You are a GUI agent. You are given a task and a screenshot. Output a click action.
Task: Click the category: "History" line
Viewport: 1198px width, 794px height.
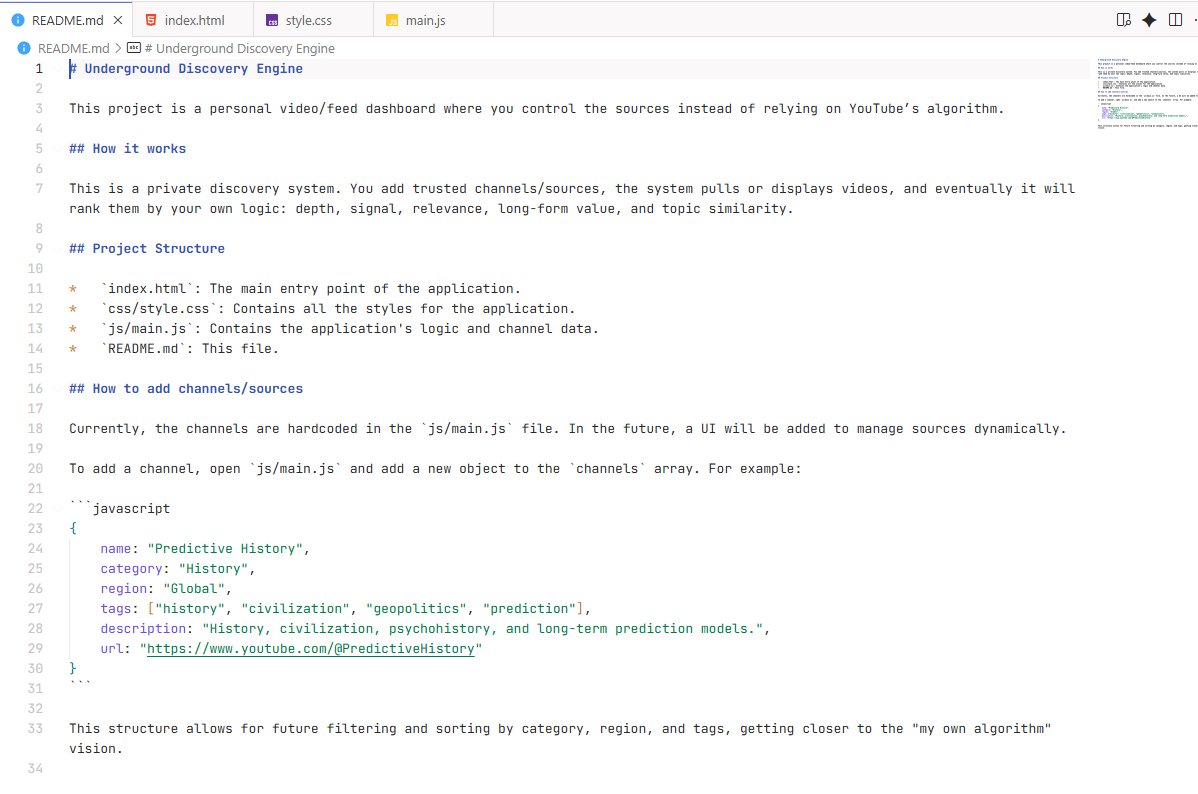[177, 569]
